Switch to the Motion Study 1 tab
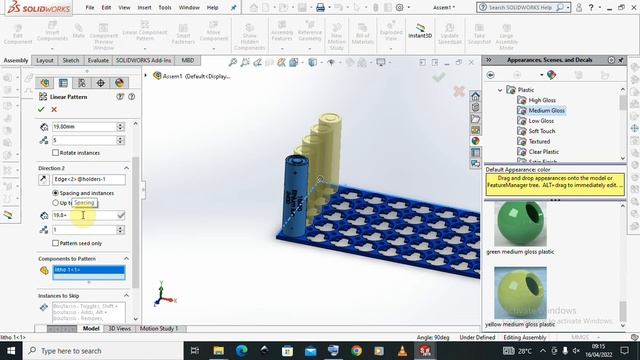The height and width of the screenshot is (360, 640). click(x=159, y=329)
